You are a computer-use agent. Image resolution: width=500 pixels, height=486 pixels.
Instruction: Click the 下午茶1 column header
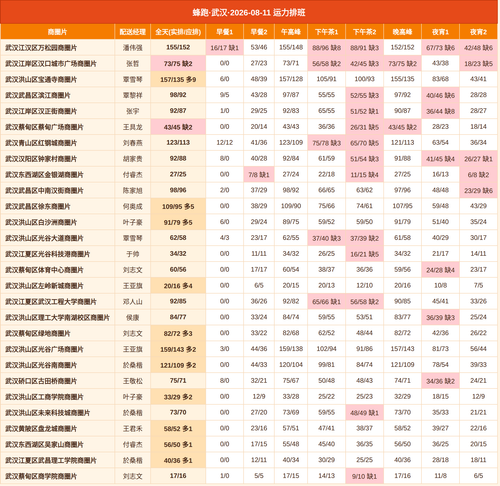click(327, 32)
